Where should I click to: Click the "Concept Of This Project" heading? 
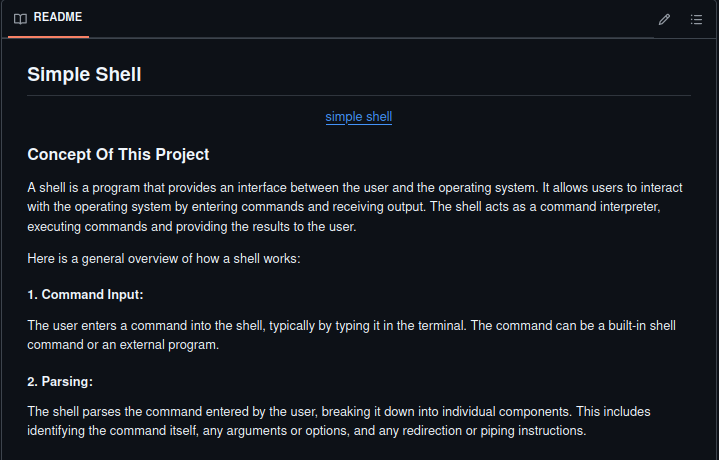tap(118, 155)
